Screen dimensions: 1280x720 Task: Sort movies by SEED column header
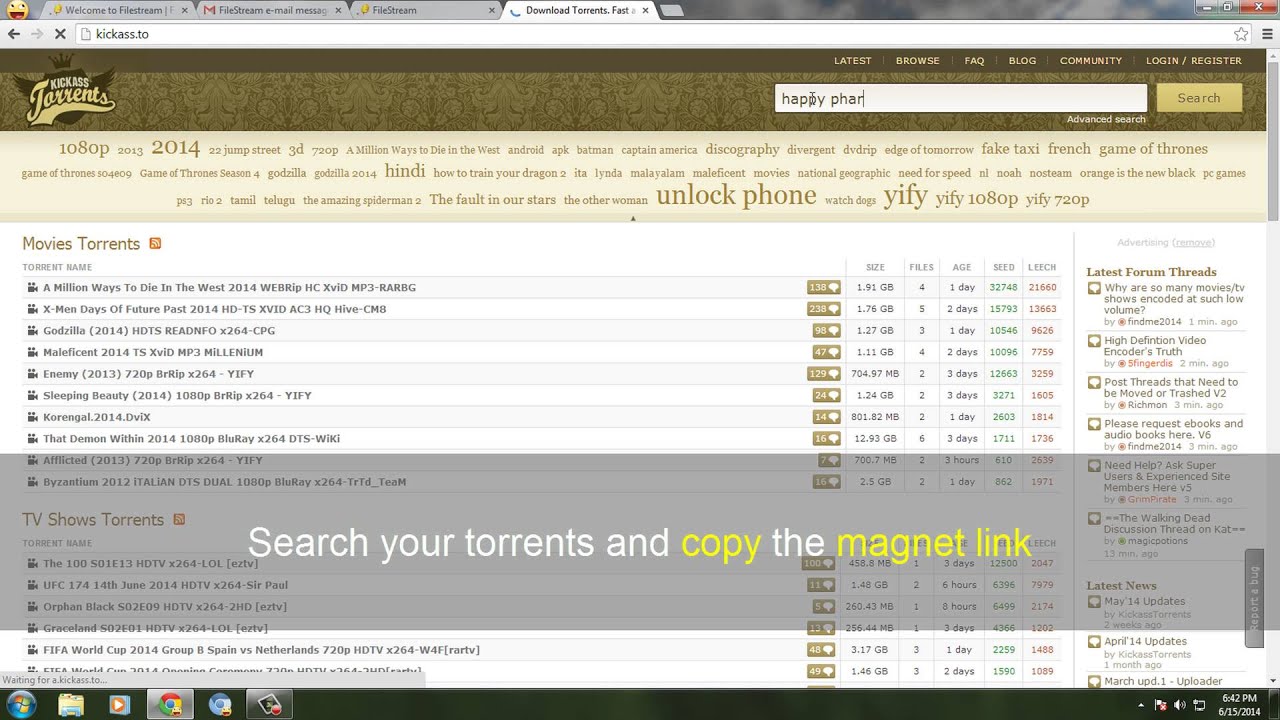point(1004,268)
